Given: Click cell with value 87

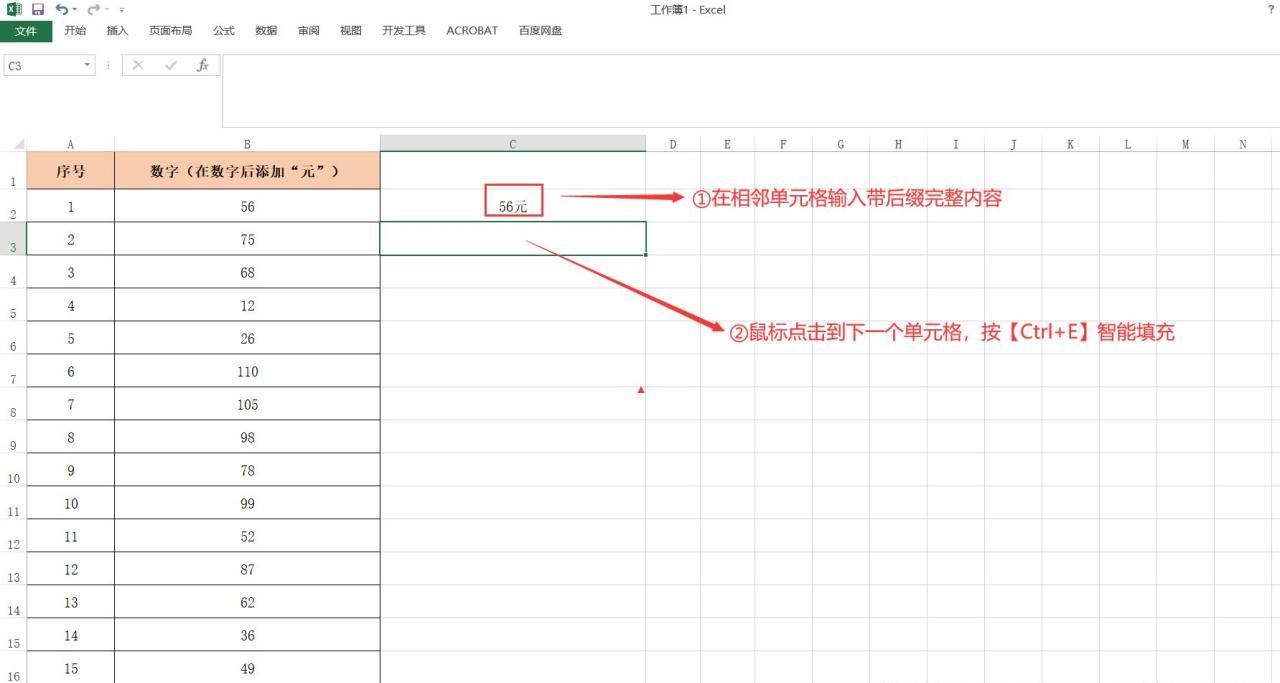Looking at the screenshot, I should click(x=247, y=569).
